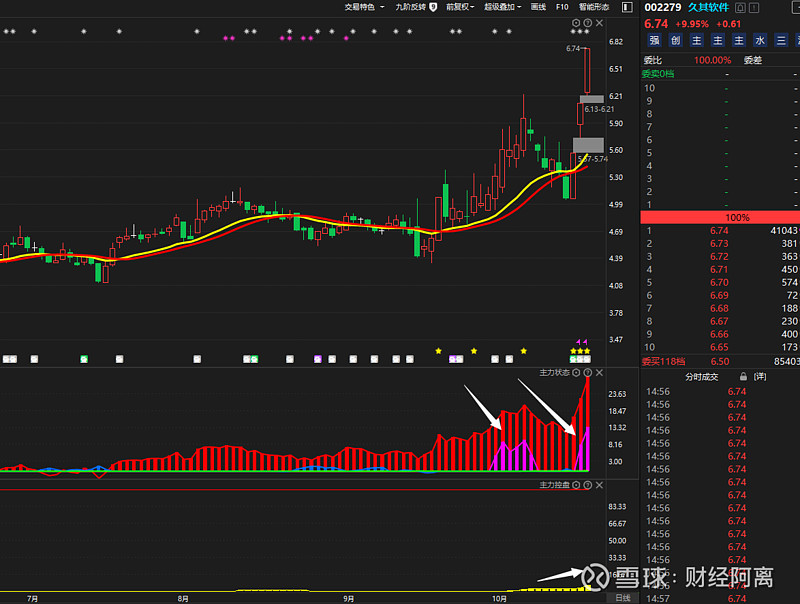Open settings icon for 主力控盘 indicator
Viewport: 800px width, 604px height.
(x=576, y=485)
